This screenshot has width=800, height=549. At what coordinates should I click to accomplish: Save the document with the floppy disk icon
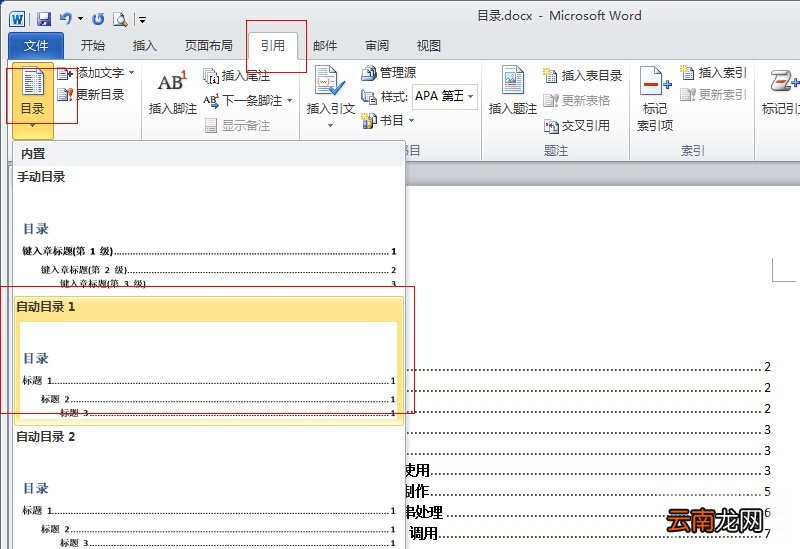point(44,19)
